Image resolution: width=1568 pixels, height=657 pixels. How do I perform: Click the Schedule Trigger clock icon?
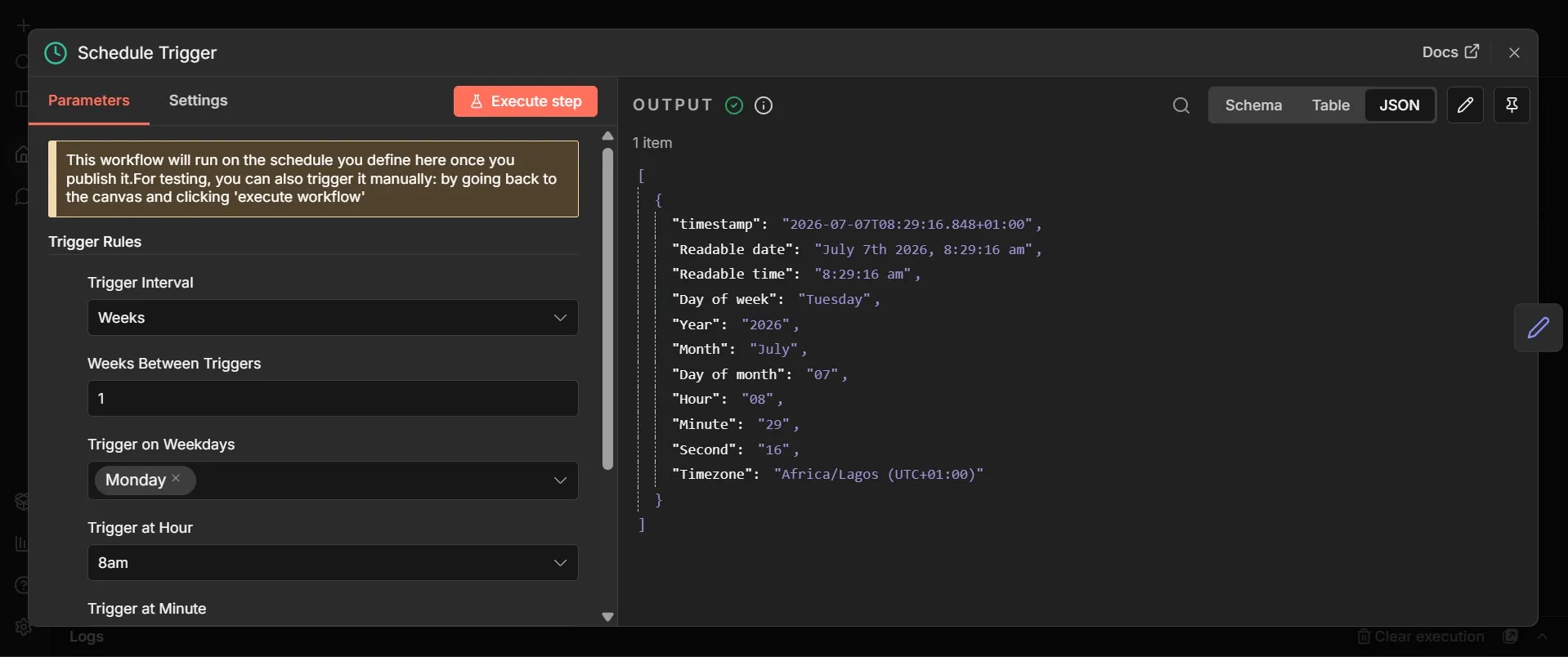pyautogui.click(x=56, y=53)
